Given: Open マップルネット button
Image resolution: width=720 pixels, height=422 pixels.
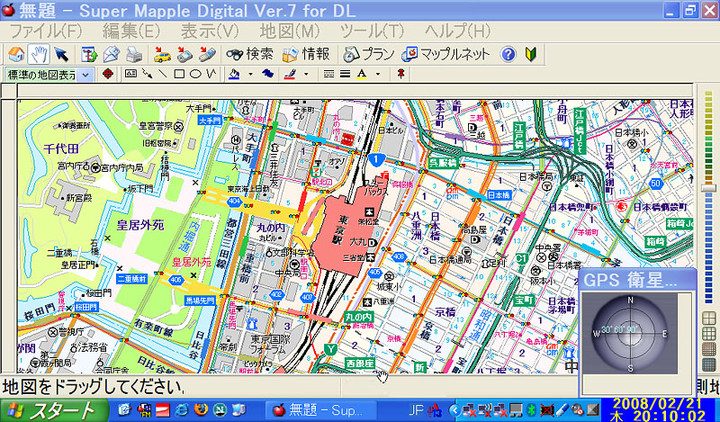Looking at the screenshot, I should coord(445,54).
